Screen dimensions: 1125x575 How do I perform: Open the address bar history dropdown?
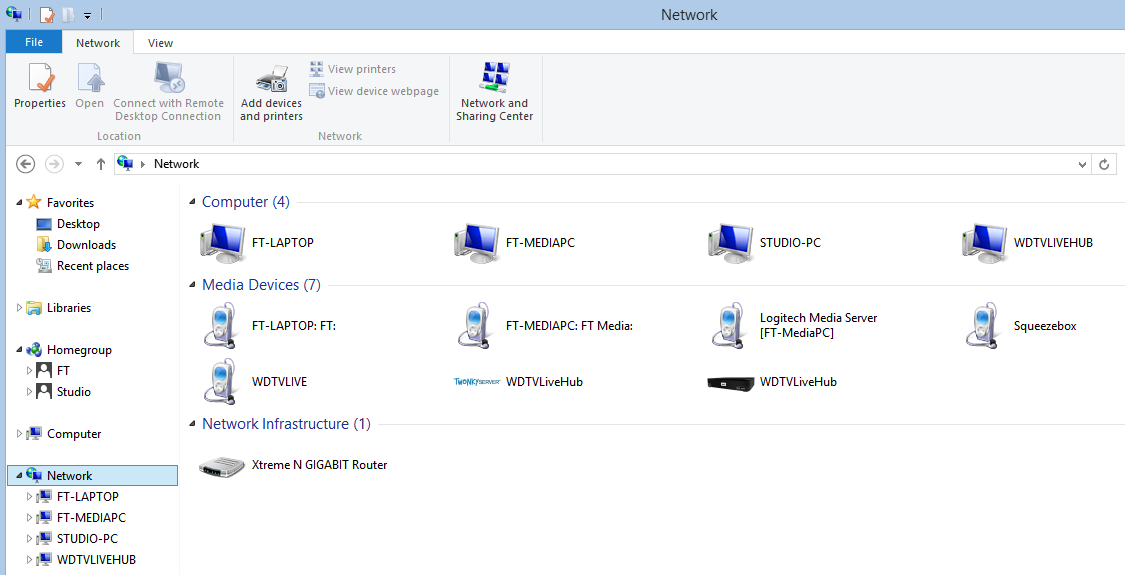1083,164
